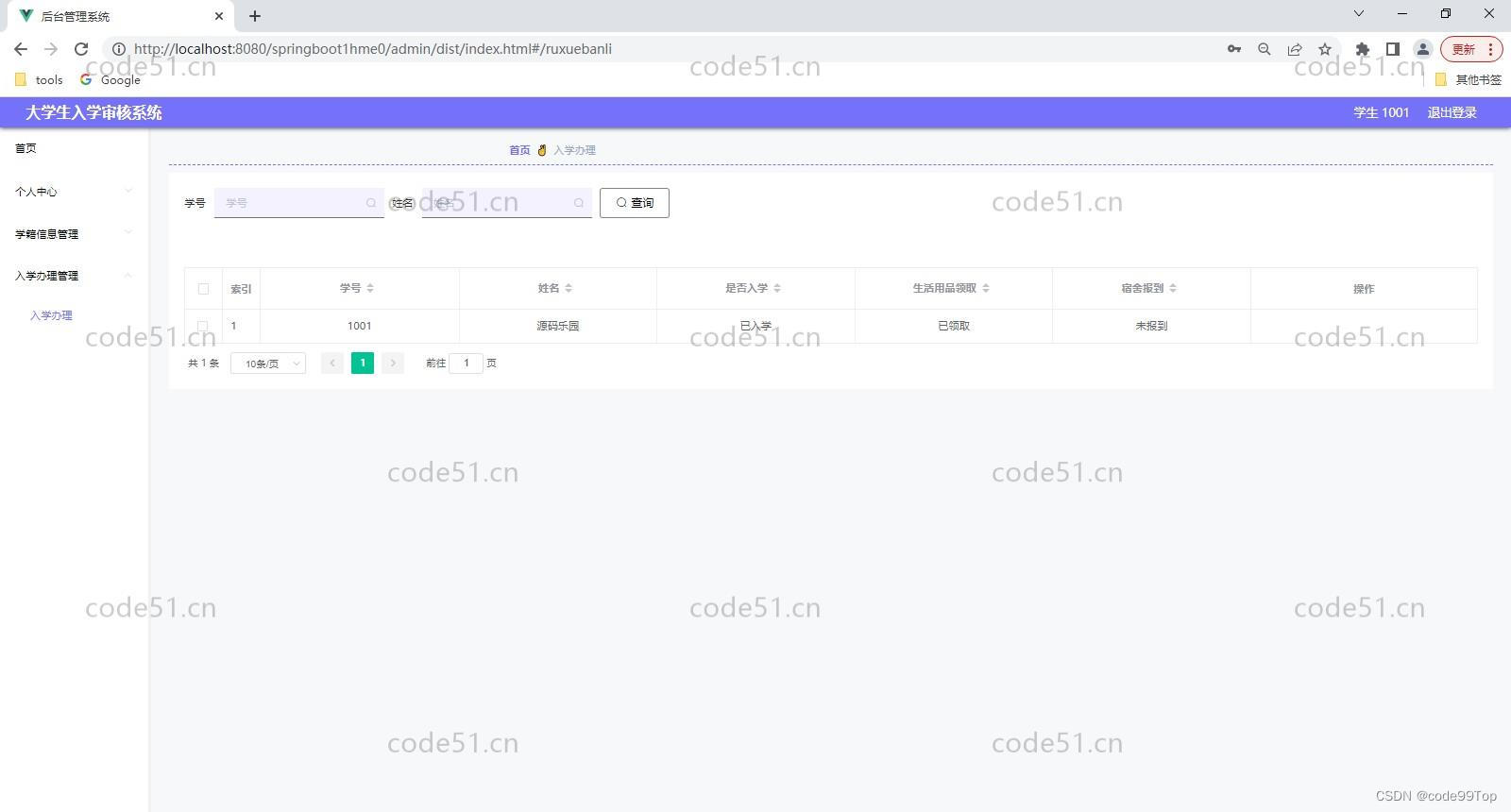
Task: Open the tab search chevron in title bar
Action: click(1359, 14)
